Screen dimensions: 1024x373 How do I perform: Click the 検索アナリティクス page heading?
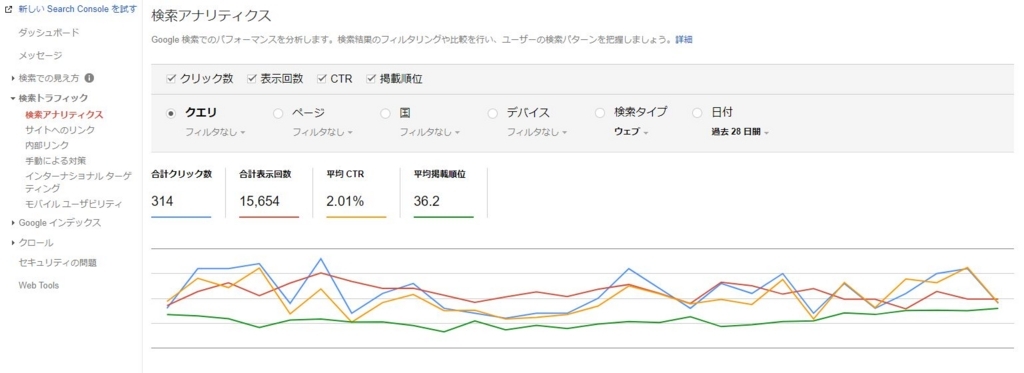coord(211,15)
